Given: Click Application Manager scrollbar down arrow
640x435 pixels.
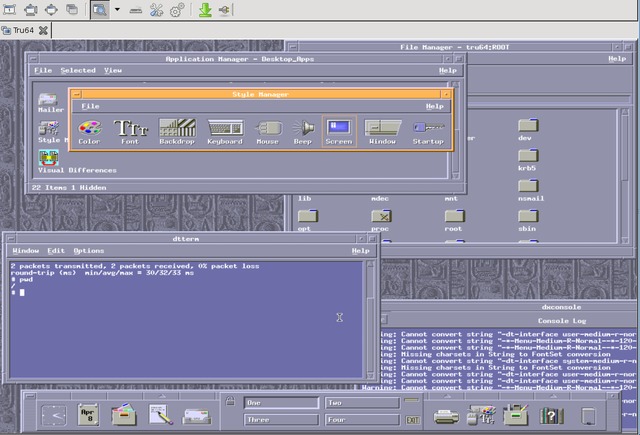Looking at the screenshot, I should (x=456, y=176).
